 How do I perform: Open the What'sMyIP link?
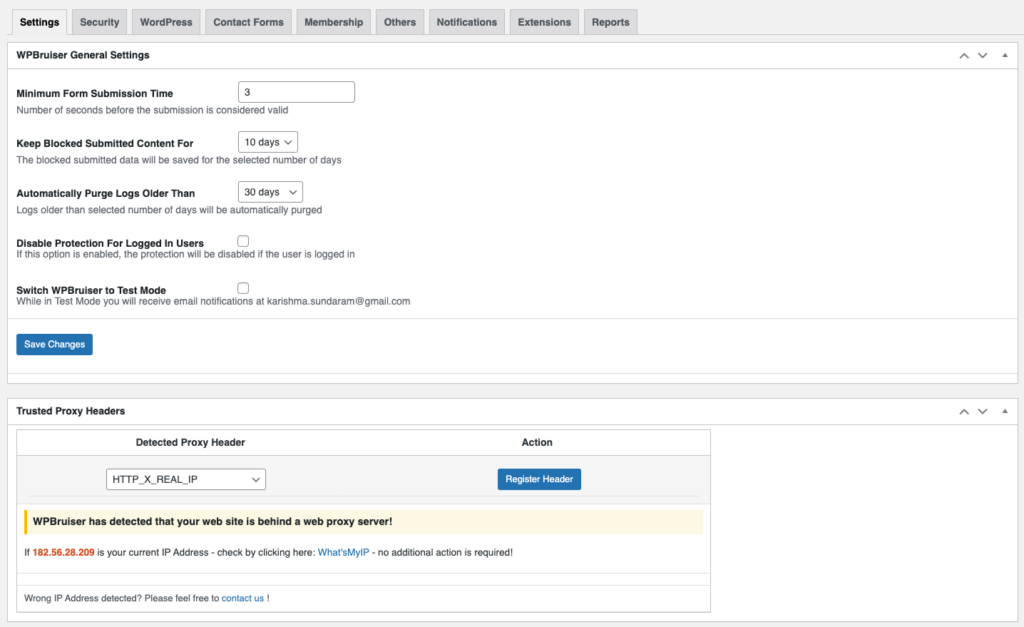click(344, 553)
